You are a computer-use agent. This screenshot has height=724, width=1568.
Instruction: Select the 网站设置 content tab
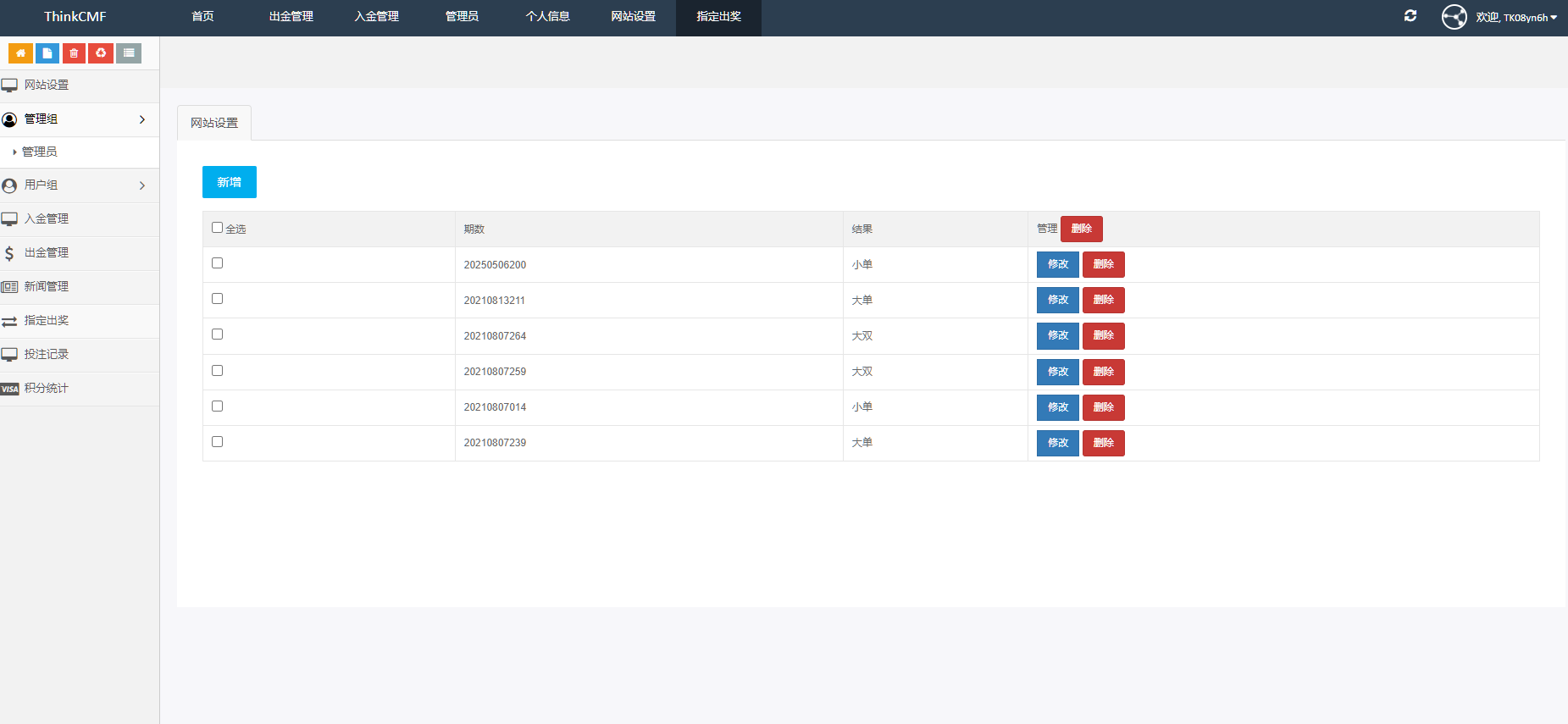(214, 123)
